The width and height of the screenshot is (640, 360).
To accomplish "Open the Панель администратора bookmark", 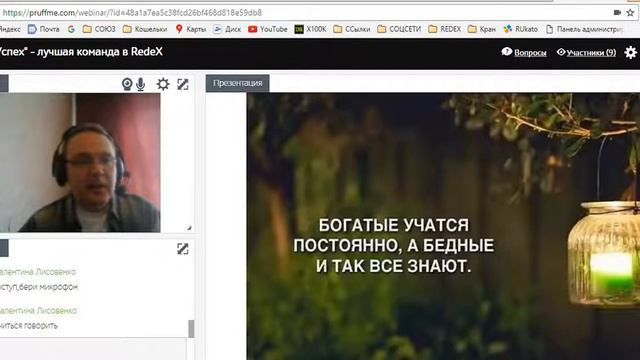I will [584, 29].
